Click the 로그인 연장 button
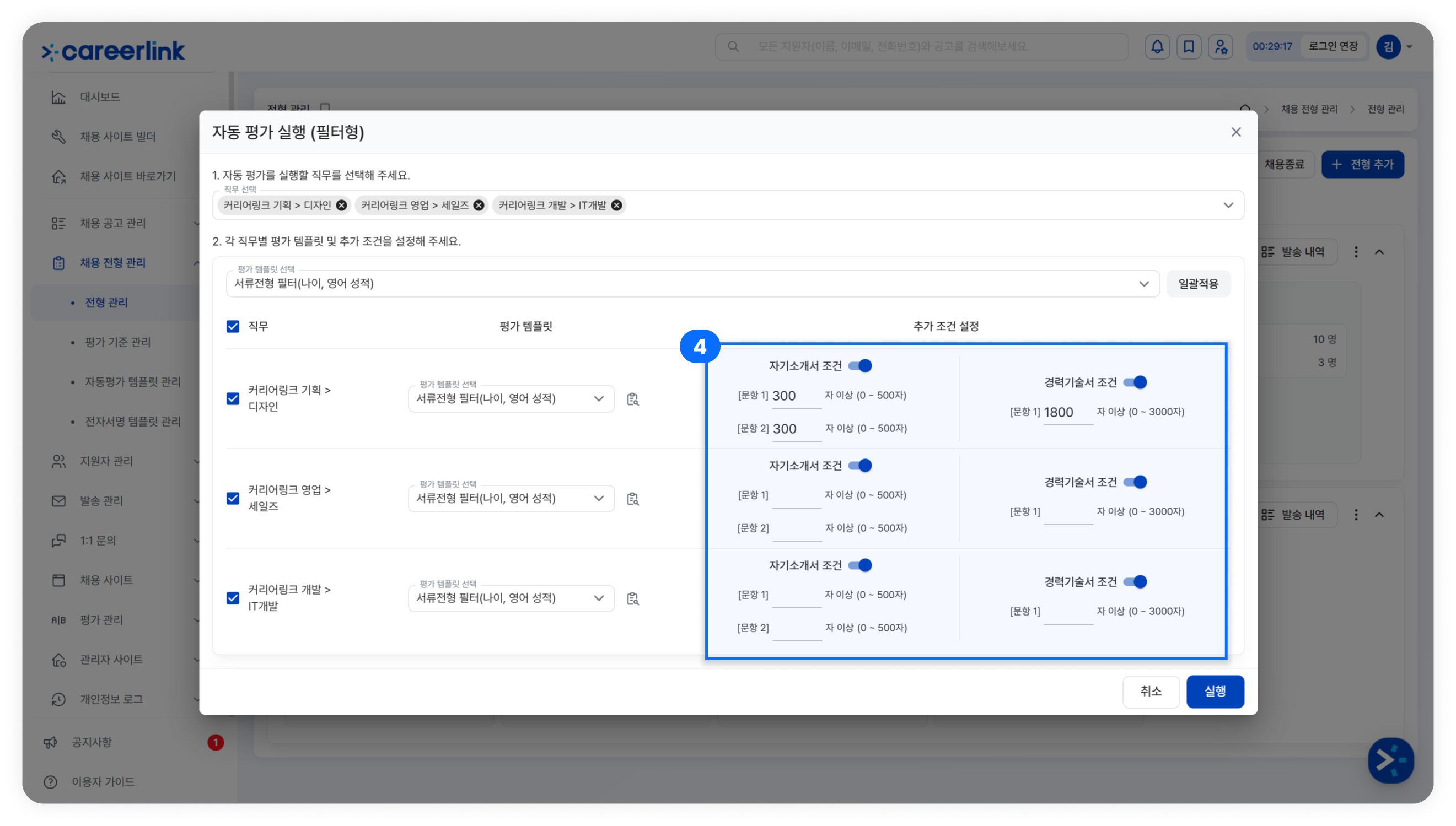This screenshot has height=826, width=1456. tap(1333, 46)
